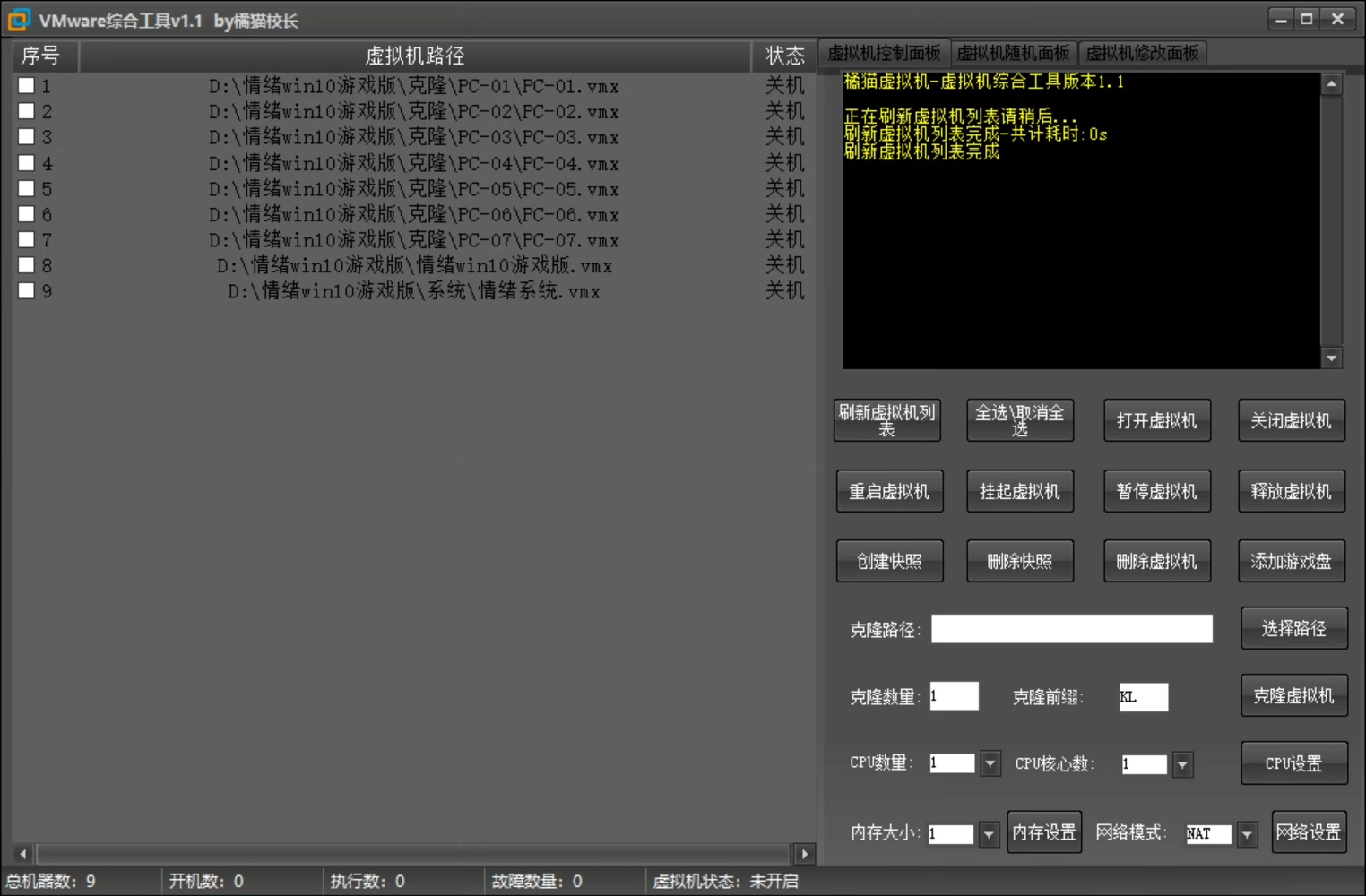Check the box for virtual machine 1
This screenshot has width=1366, height=896.
(x=27, y=86)
